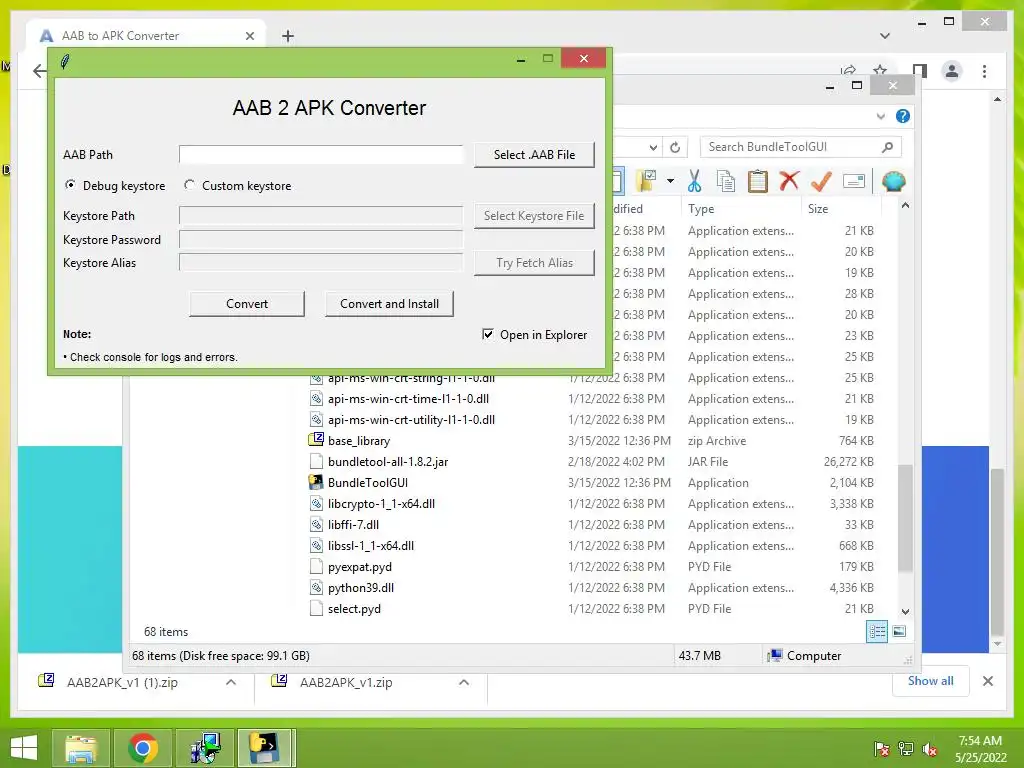Image resolution: width=1024 pixels, height=768 pixels.
Task: Switch Explorer to details view icon
Action: pyautogui.click(x=876, y=631)
